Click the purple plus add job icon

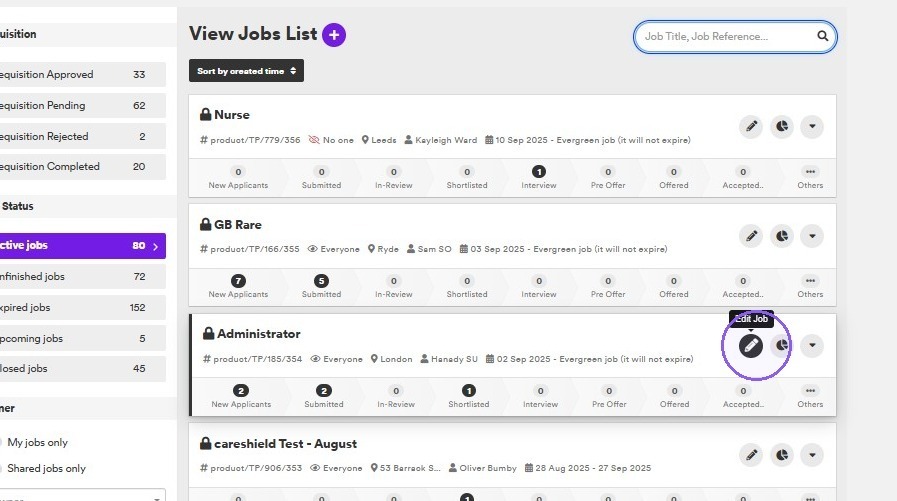click(x=334, y=35)
